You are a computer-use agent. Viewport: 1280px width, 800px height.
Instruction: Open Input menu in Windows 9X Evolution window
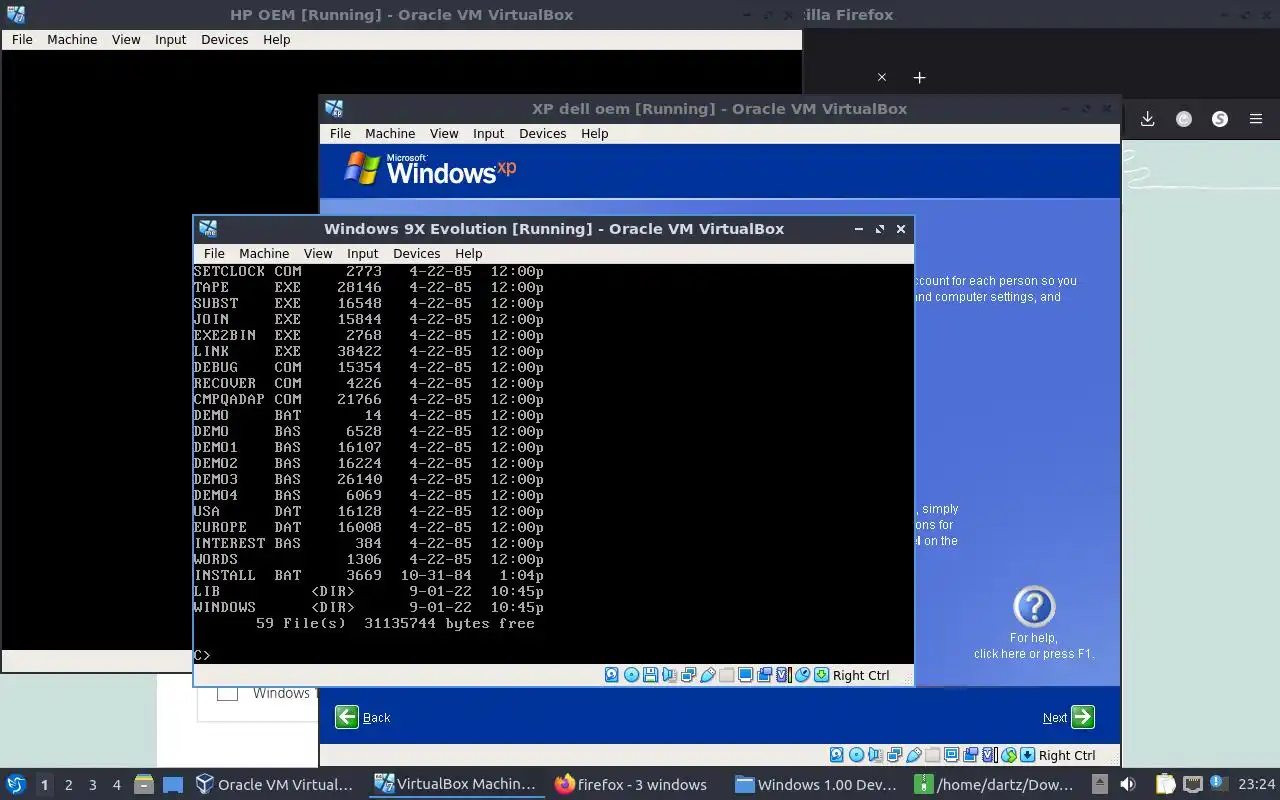362,253
